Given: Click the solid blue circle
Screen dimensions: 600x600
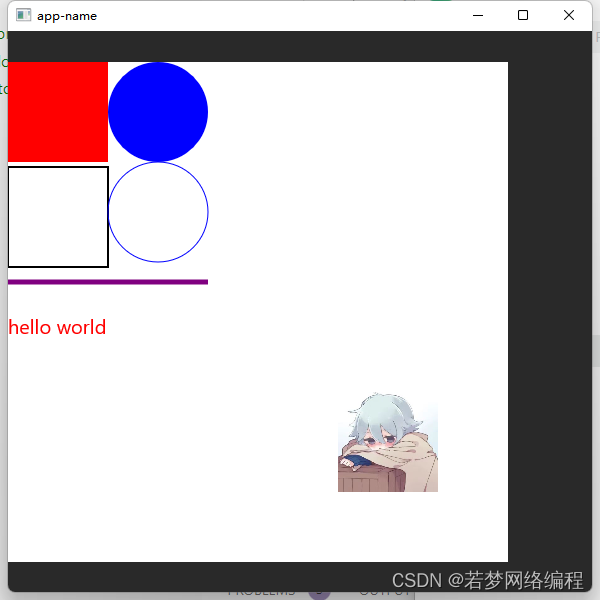Looking at the screenshot, I should [158, 112].
